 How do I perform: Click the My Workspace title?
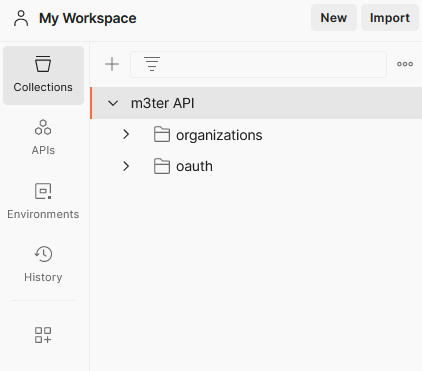click(88, 18)
